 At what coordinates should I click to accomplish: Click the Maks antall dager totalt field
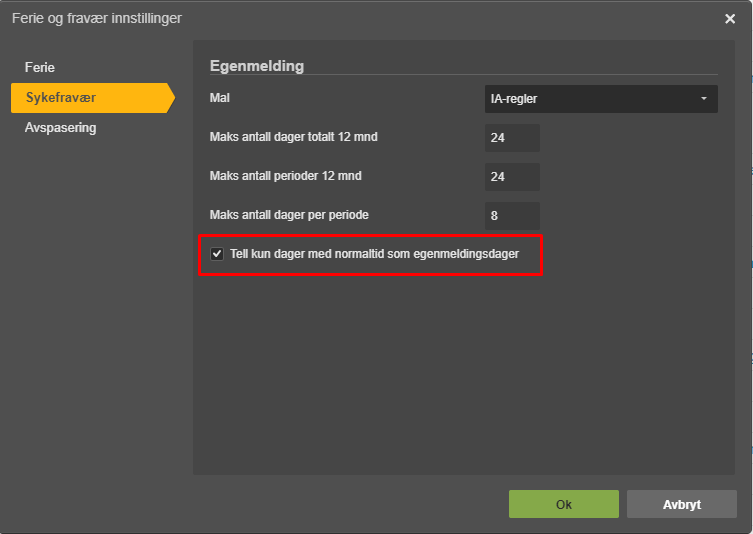pyautogui.click(x=512, y=138)
